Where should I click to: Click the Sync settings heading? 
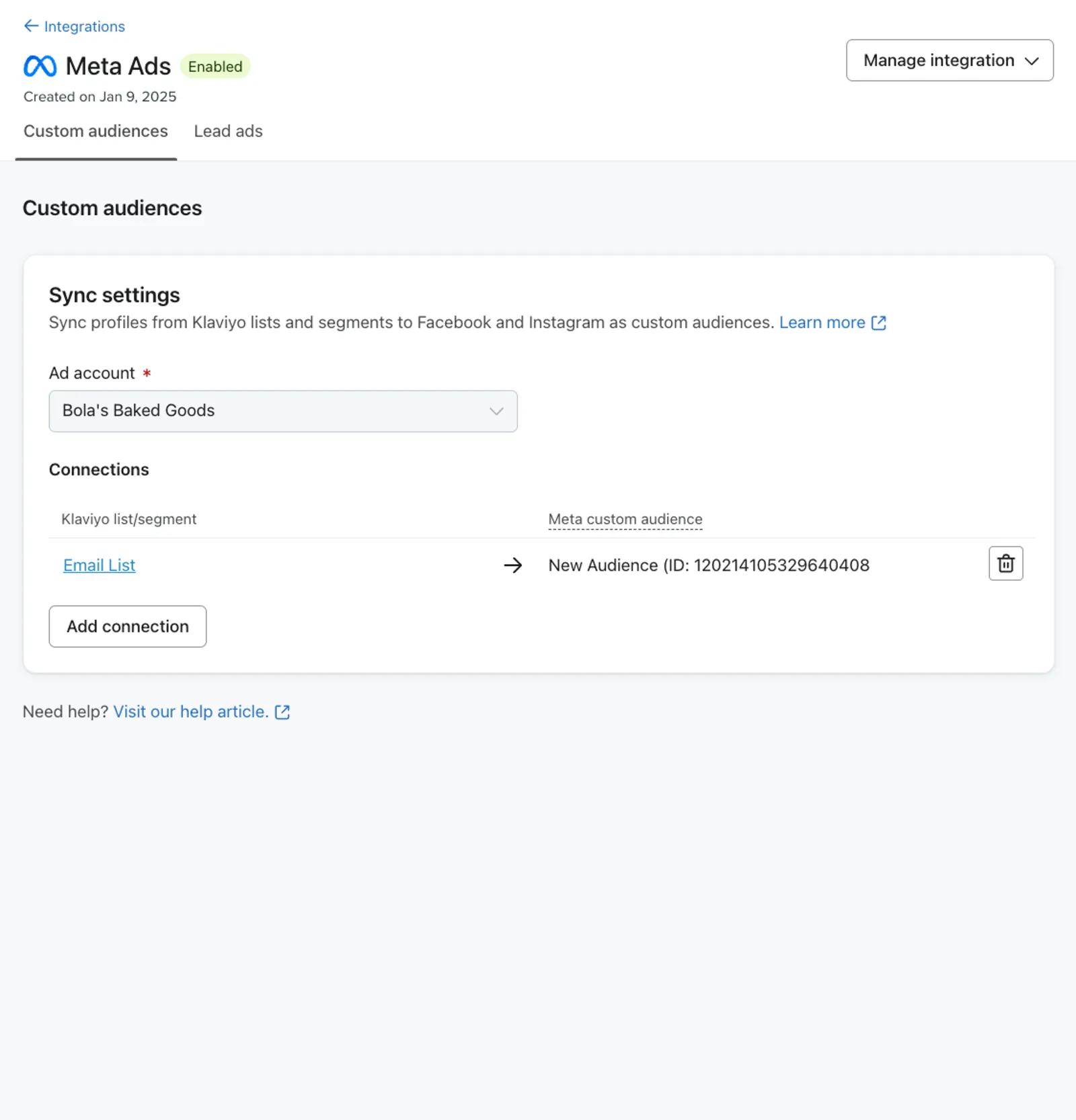[114, 295]
